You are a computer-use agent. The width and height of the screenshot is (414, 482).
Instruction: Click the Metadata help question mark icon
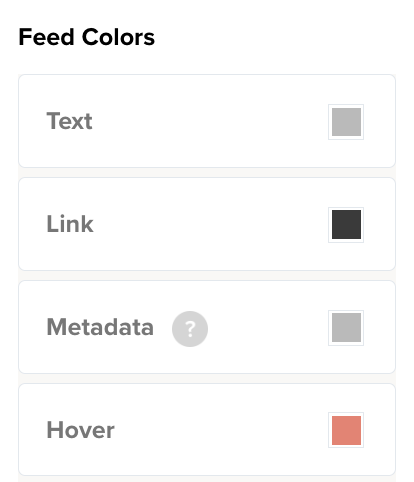tap(190, 329)
